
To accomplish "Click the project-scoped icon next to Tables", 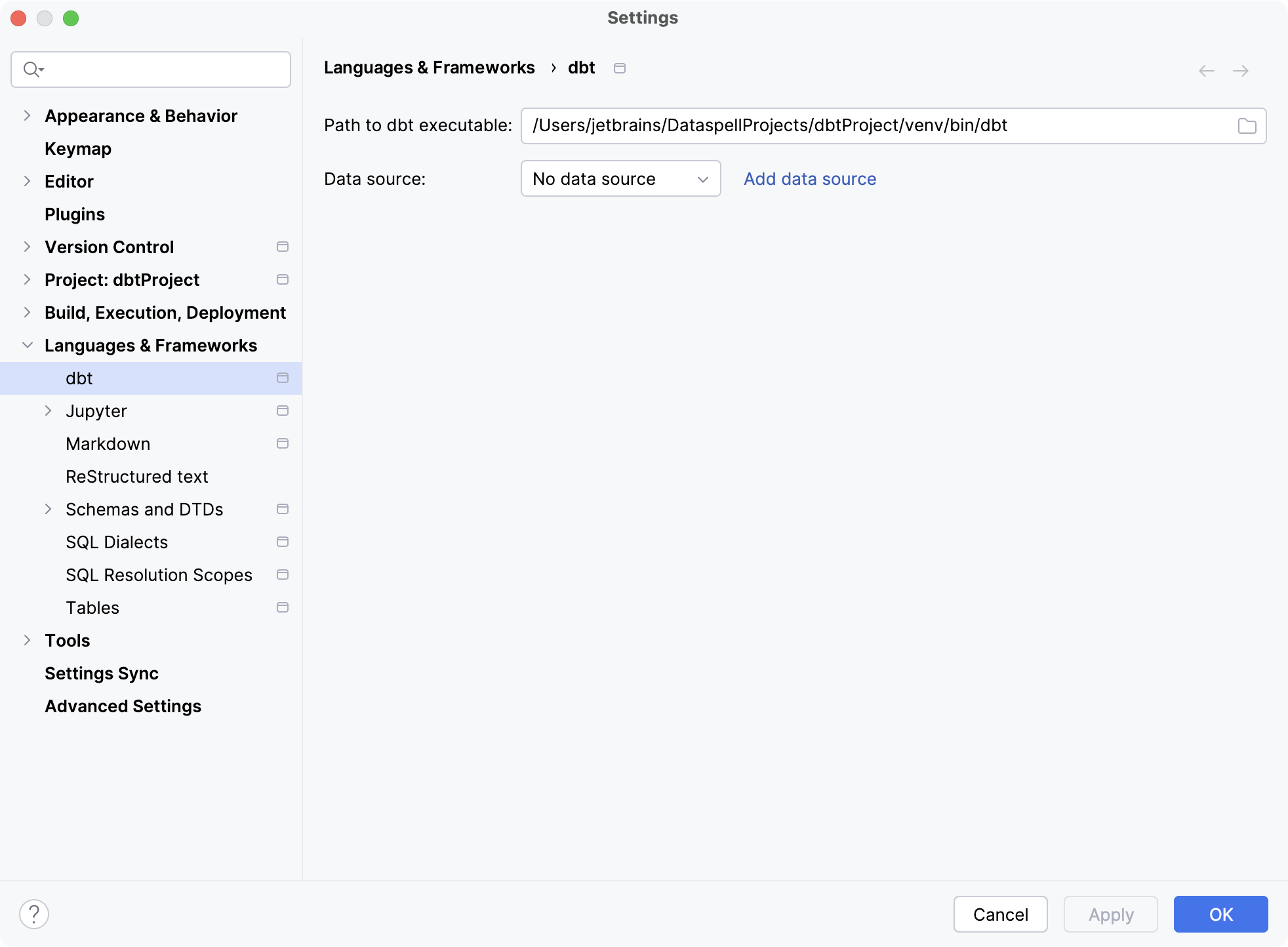I will (x=283, y=608).
